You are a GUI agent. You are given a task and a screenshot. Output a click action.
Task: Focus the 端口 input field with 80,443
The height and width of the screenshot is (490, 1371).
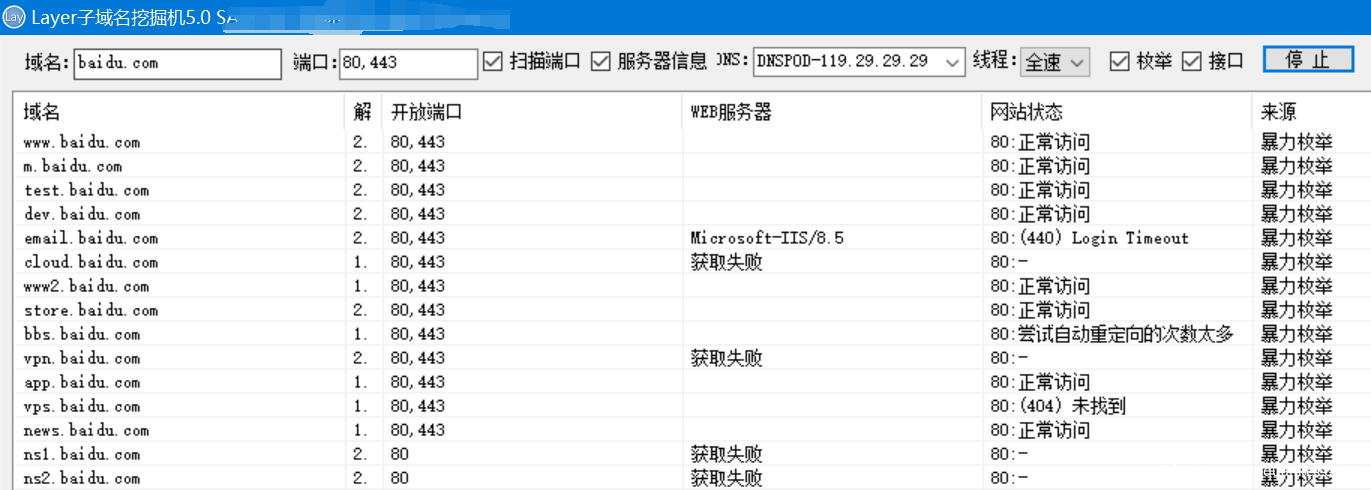(x=408, y=63)
